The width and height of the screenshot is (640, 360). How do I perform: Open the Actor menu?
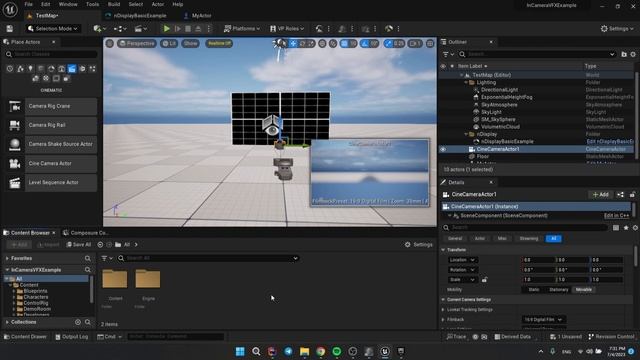tap(158, 4)
